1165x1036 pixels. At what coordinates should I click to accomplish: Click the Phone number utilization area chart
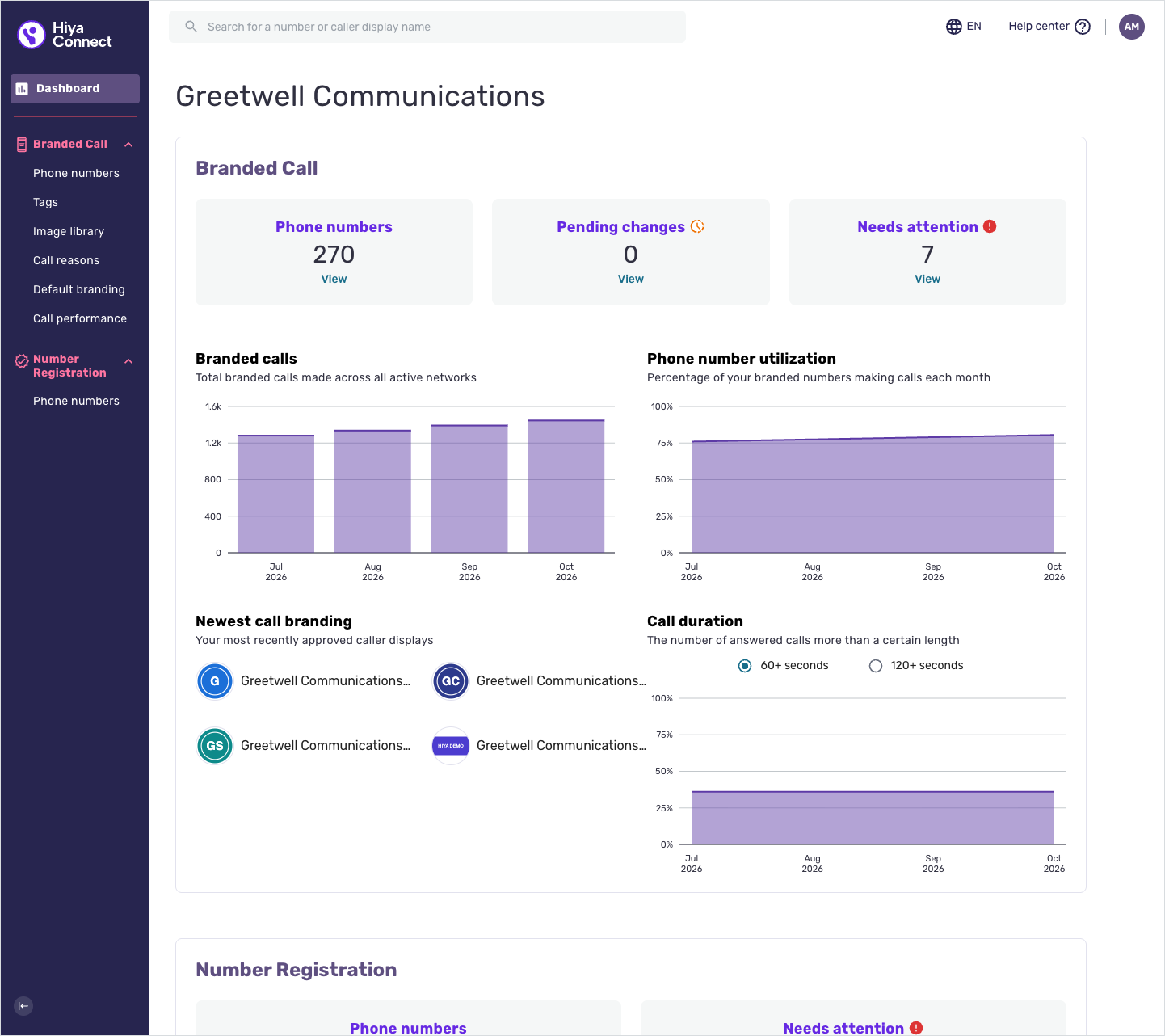[x=873, y=496]
